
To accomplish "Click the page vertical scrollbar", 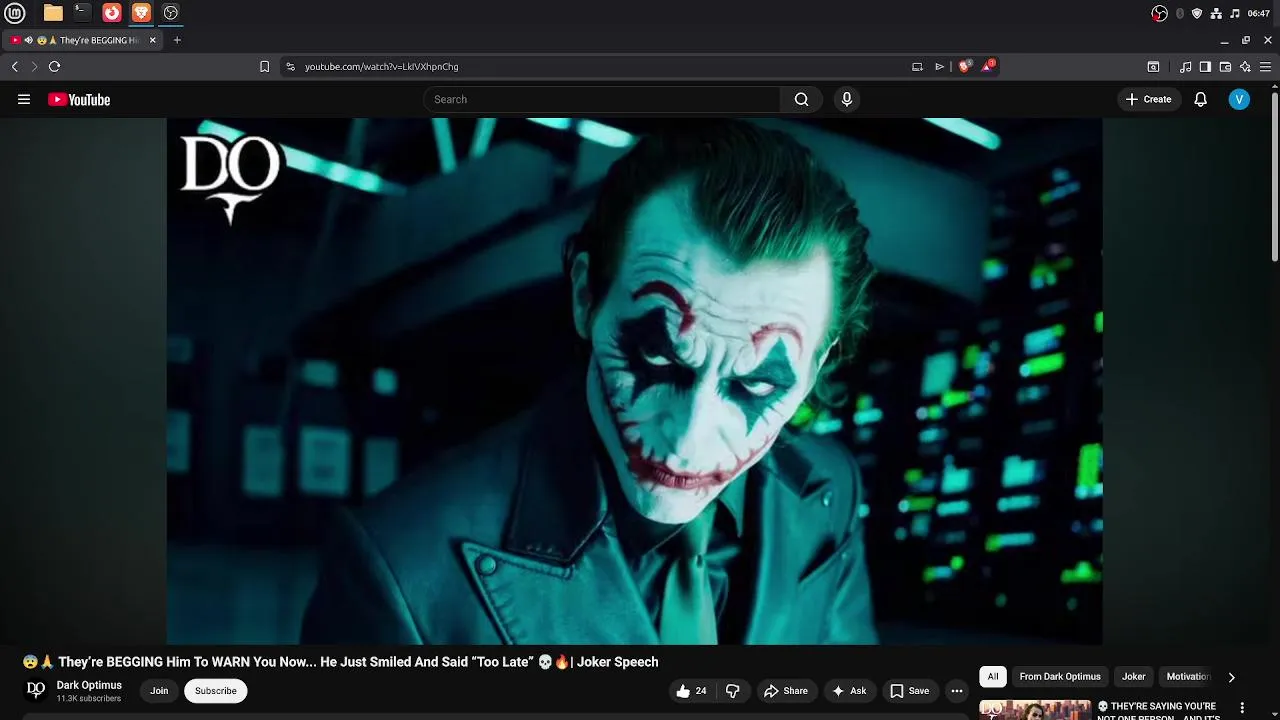I will point(1275,175).
